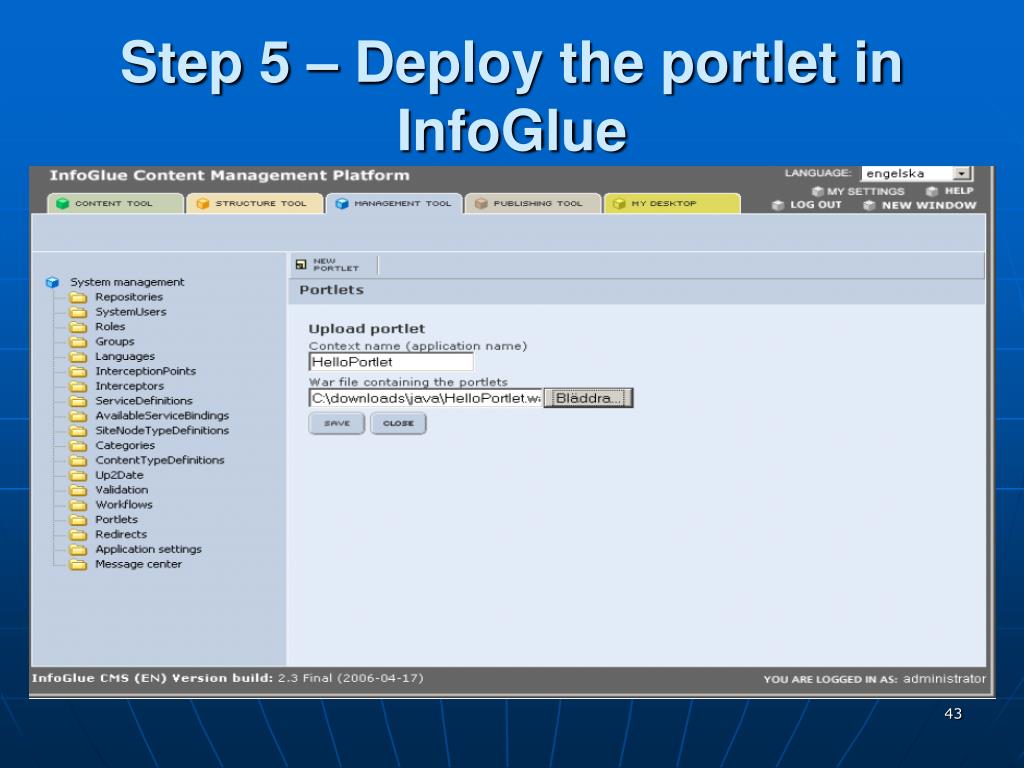This screenshot has width=1024, height=768.
Task: Go to the My Desktop tab
Action: (x=672, y=204)
